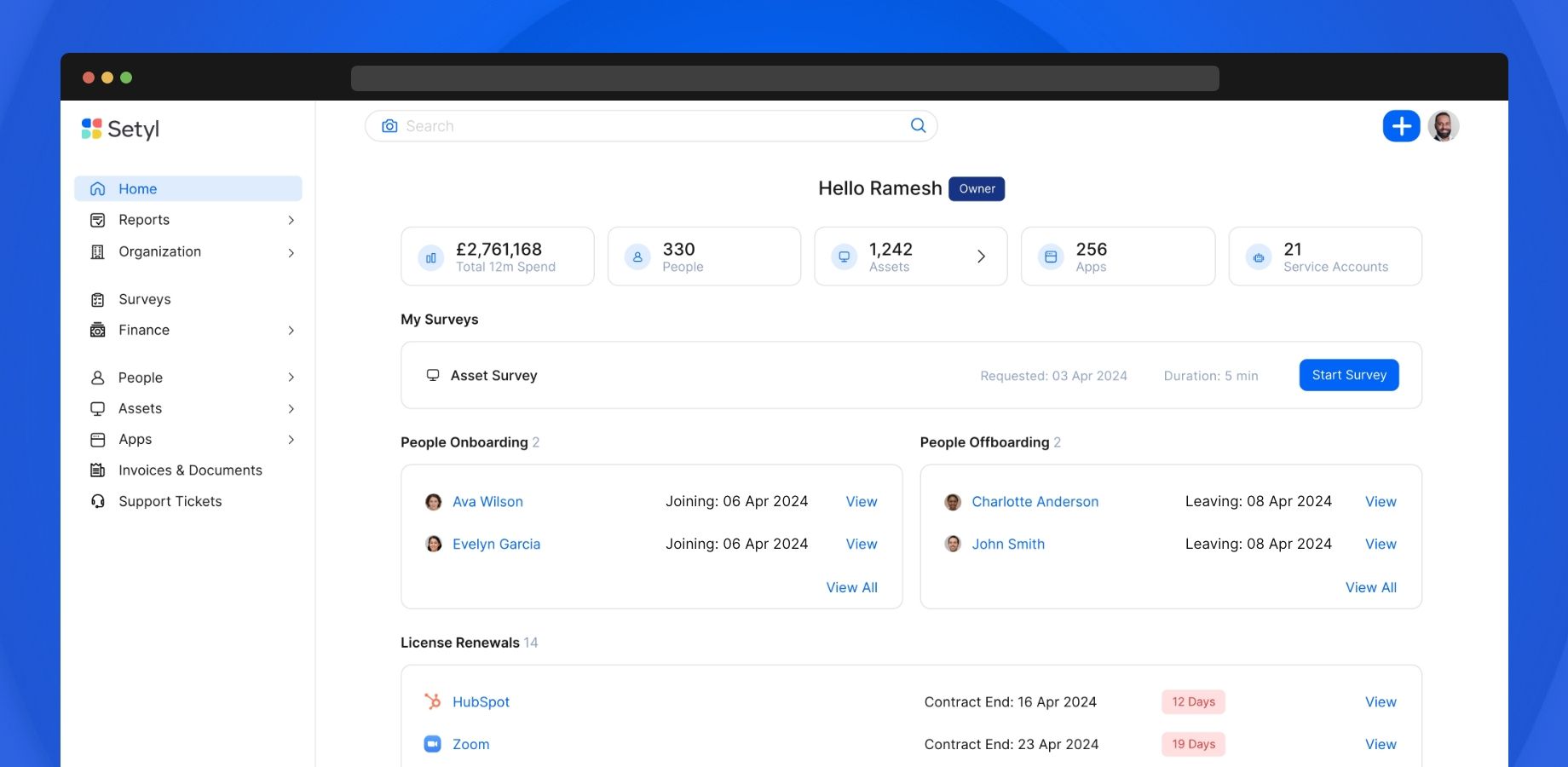Image resolution: width=1568 pixels, height=767 pixels.
Task: Click the magnifying glass search icon
Action: point(918,125)
